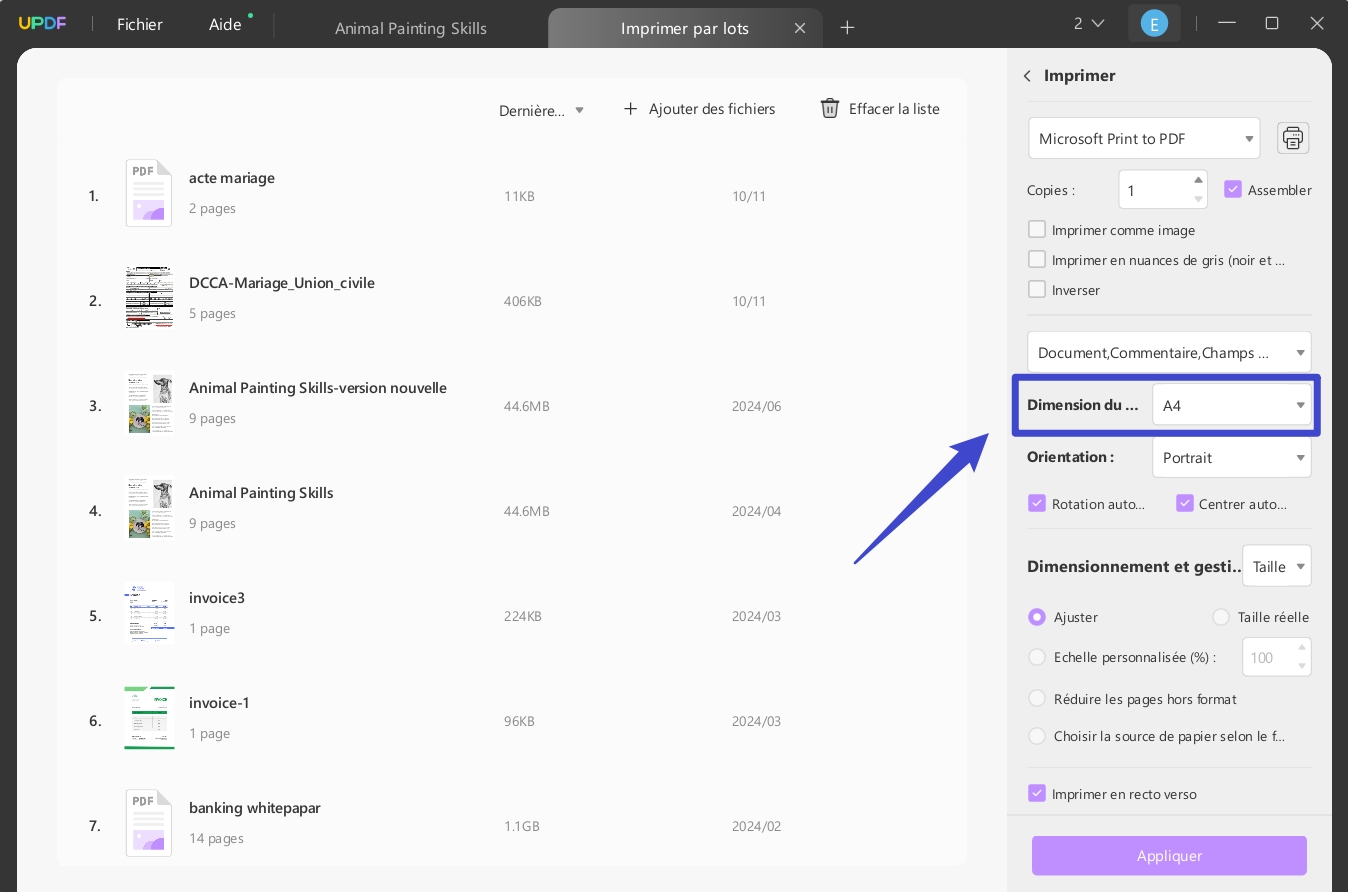This screenshot has width=1348, height=892.
Task: Select file row DCCA-Mariage_Union_civile
Action: [512, 298]
